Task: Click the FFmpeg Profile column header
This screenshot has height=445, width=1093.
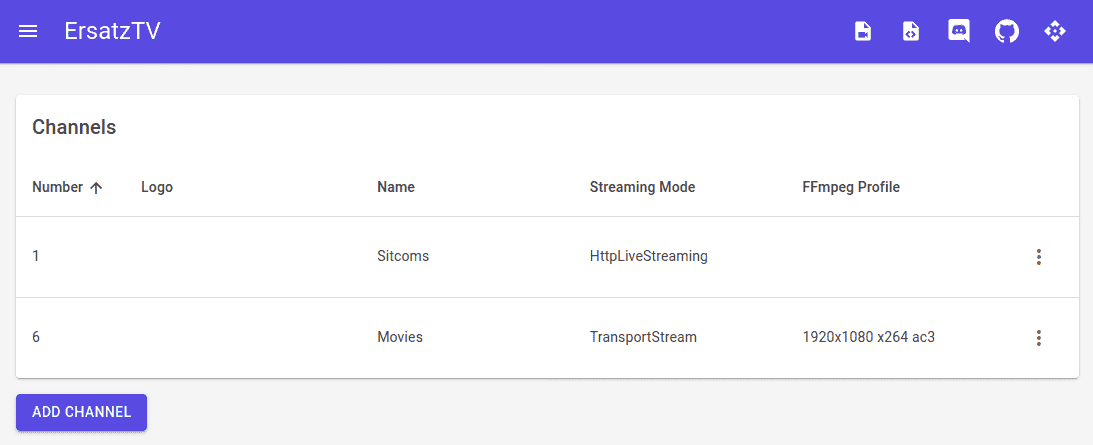Action: click(x=851, y=187)
